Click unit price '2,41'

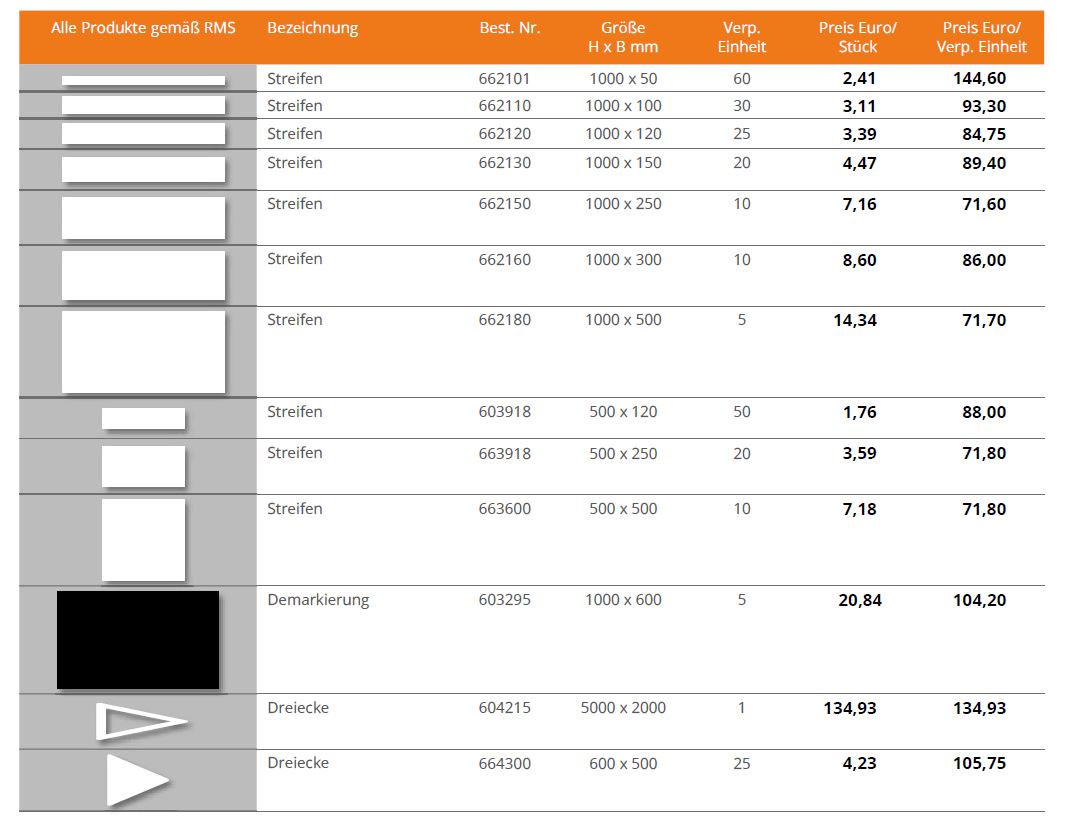(x=859, y=78)
